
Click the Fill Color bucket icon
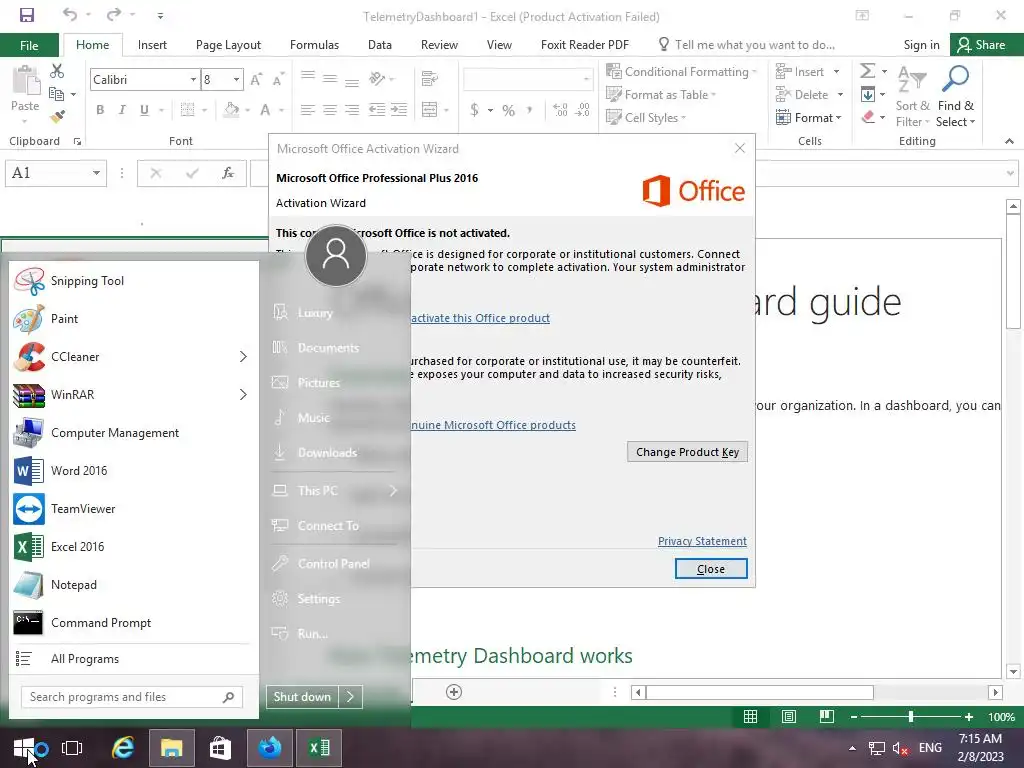(231, 110)
